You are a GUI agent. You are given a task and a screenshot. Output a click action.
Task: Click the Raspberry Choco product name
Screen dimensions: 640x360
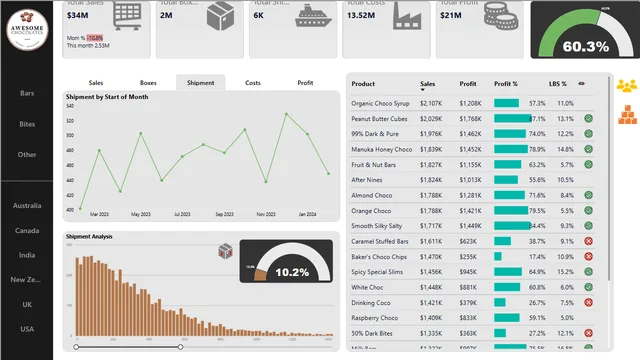tap(374, 318)
